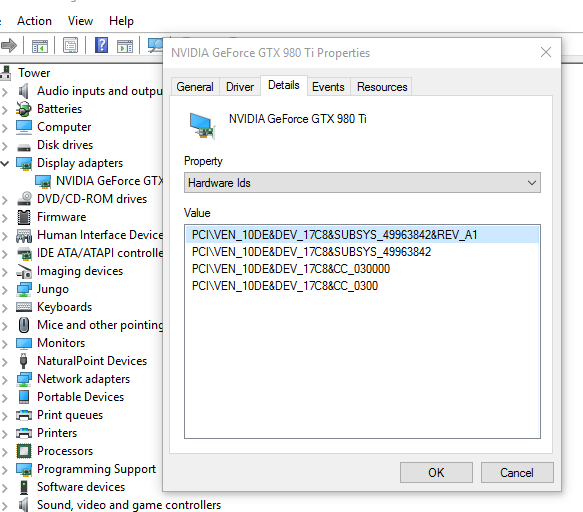This screenshot has height=512, width=583.
Task: Click the OK button
Action: coord(436,473)
